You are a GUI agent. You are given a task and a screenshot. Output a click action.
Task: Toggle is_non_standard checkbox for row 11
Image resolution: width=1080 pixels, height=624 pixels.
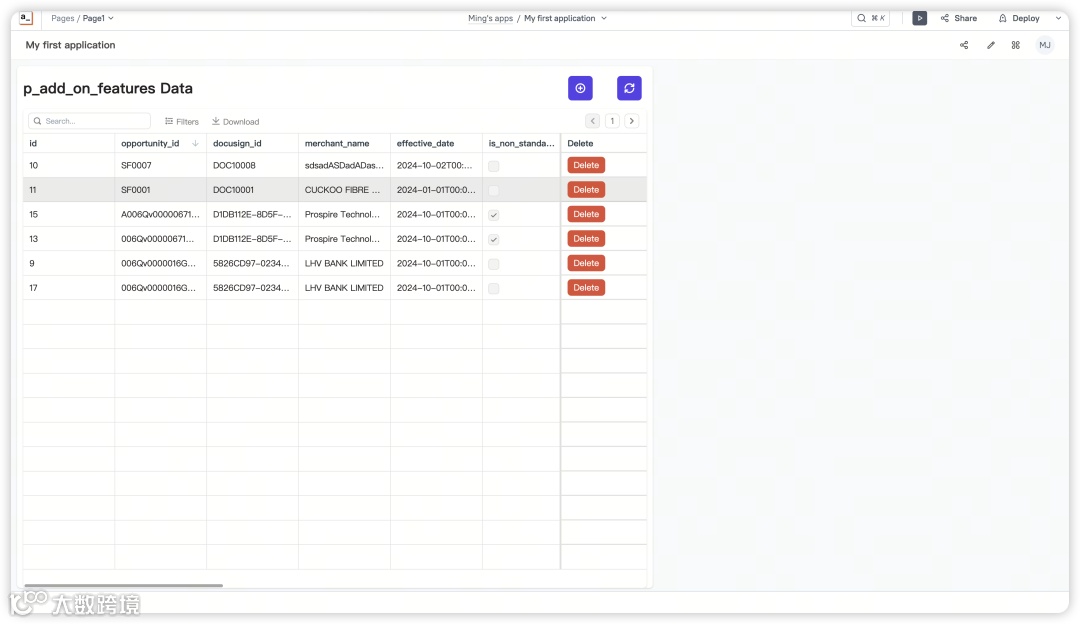tap(494, 190)
